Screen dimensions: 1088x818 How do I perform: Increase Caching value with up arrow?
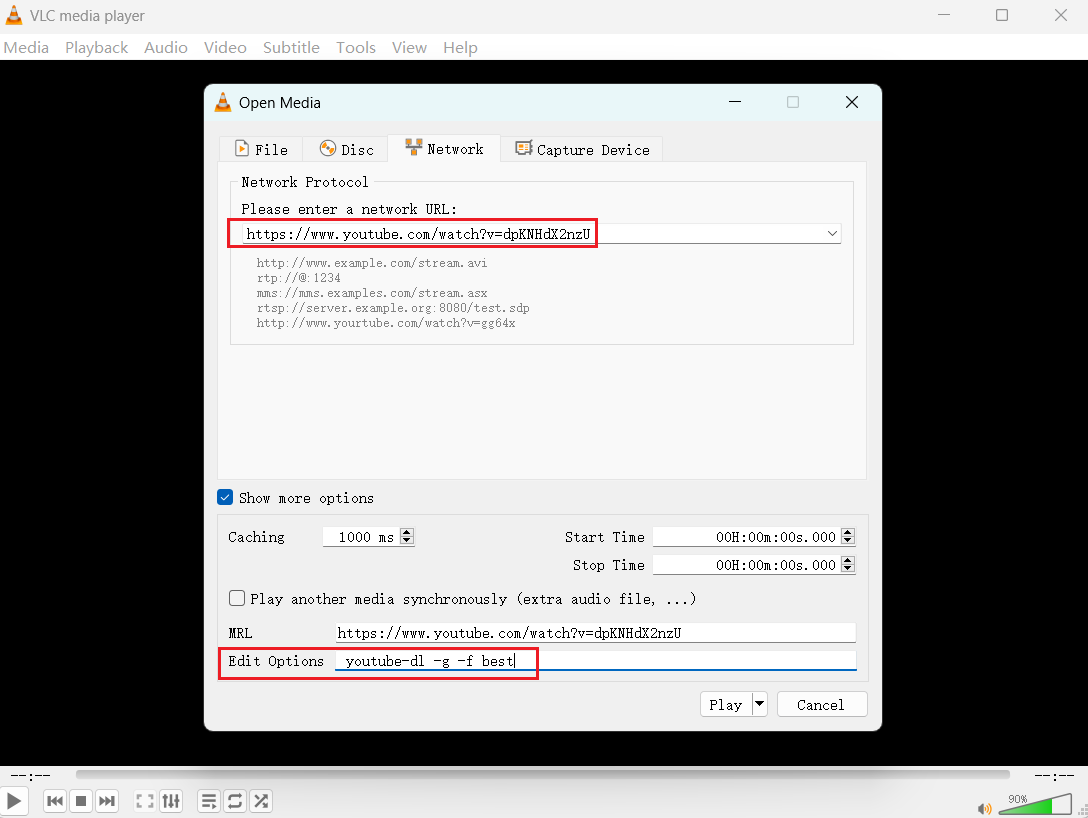click(407, 532)
